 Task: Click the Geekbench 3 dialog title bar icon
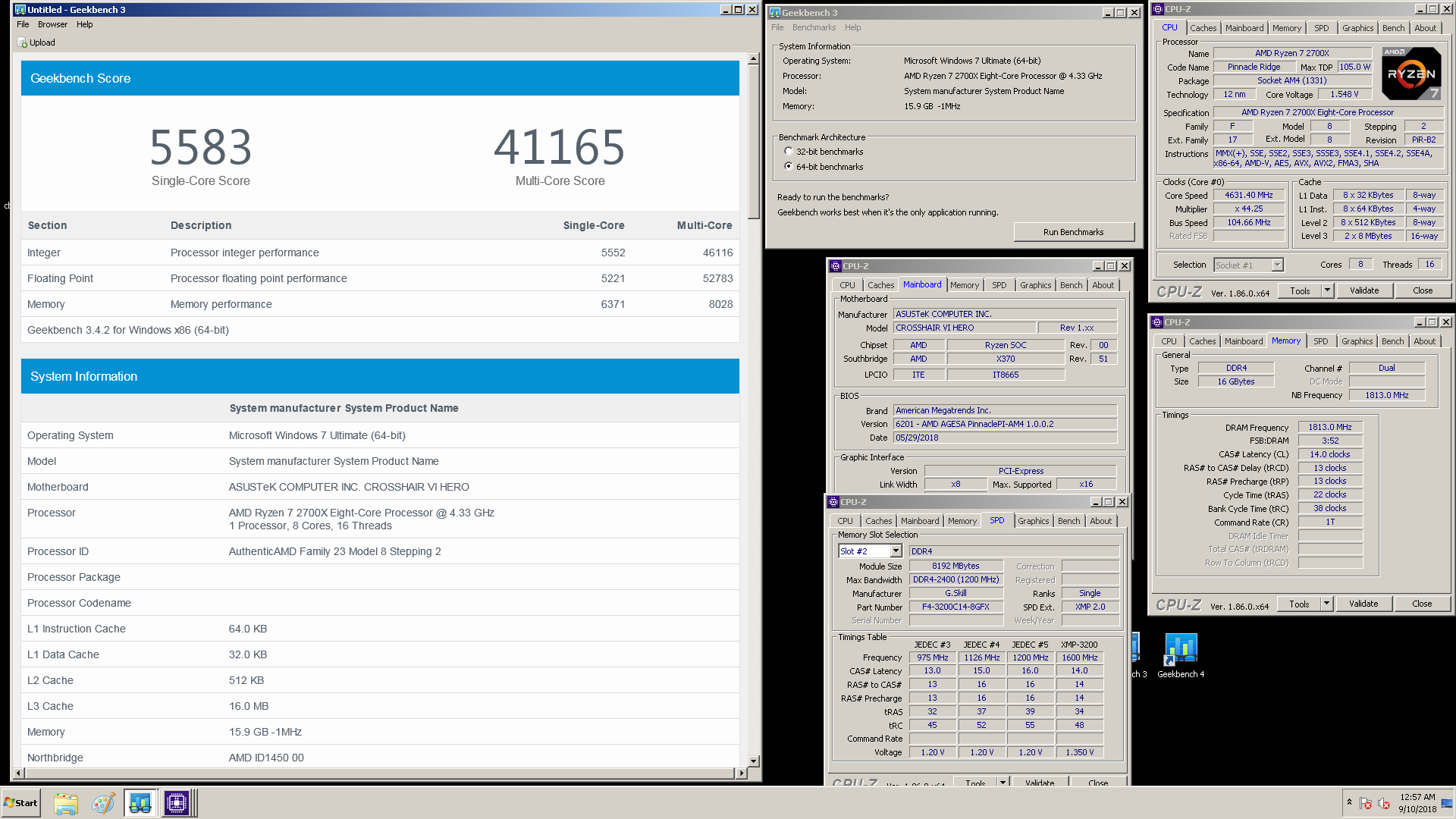[x=775, y=13]
